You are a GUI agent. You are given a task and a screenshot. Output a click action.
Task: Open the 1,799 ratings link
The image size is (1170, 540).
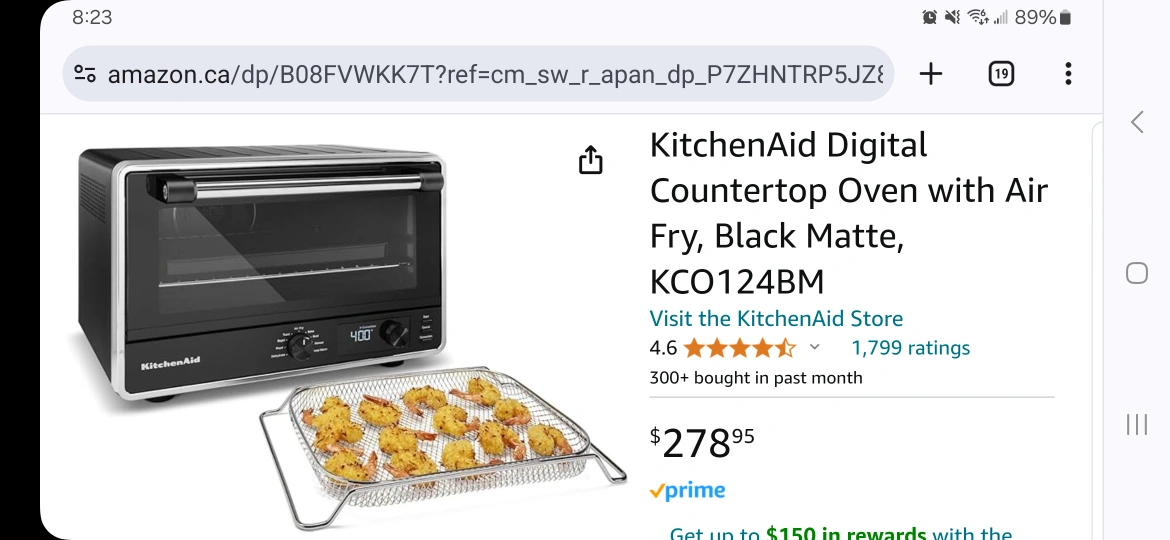pos(910,348)
